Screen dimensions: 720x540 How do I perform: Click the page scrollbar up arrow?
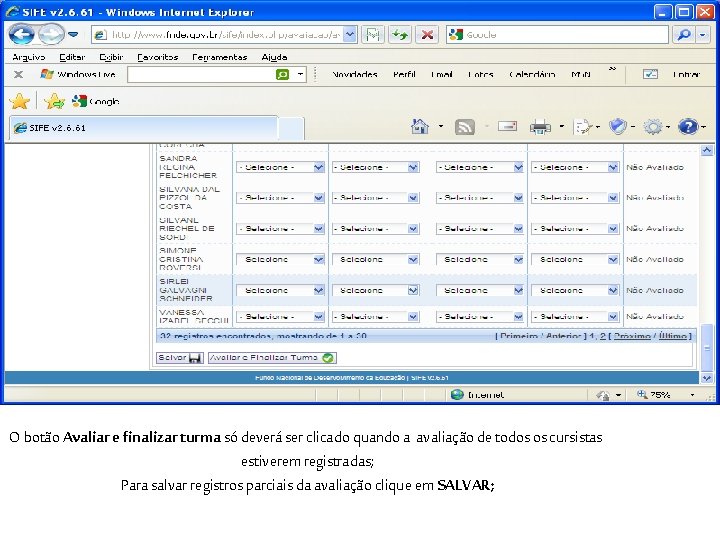point(707,150)
